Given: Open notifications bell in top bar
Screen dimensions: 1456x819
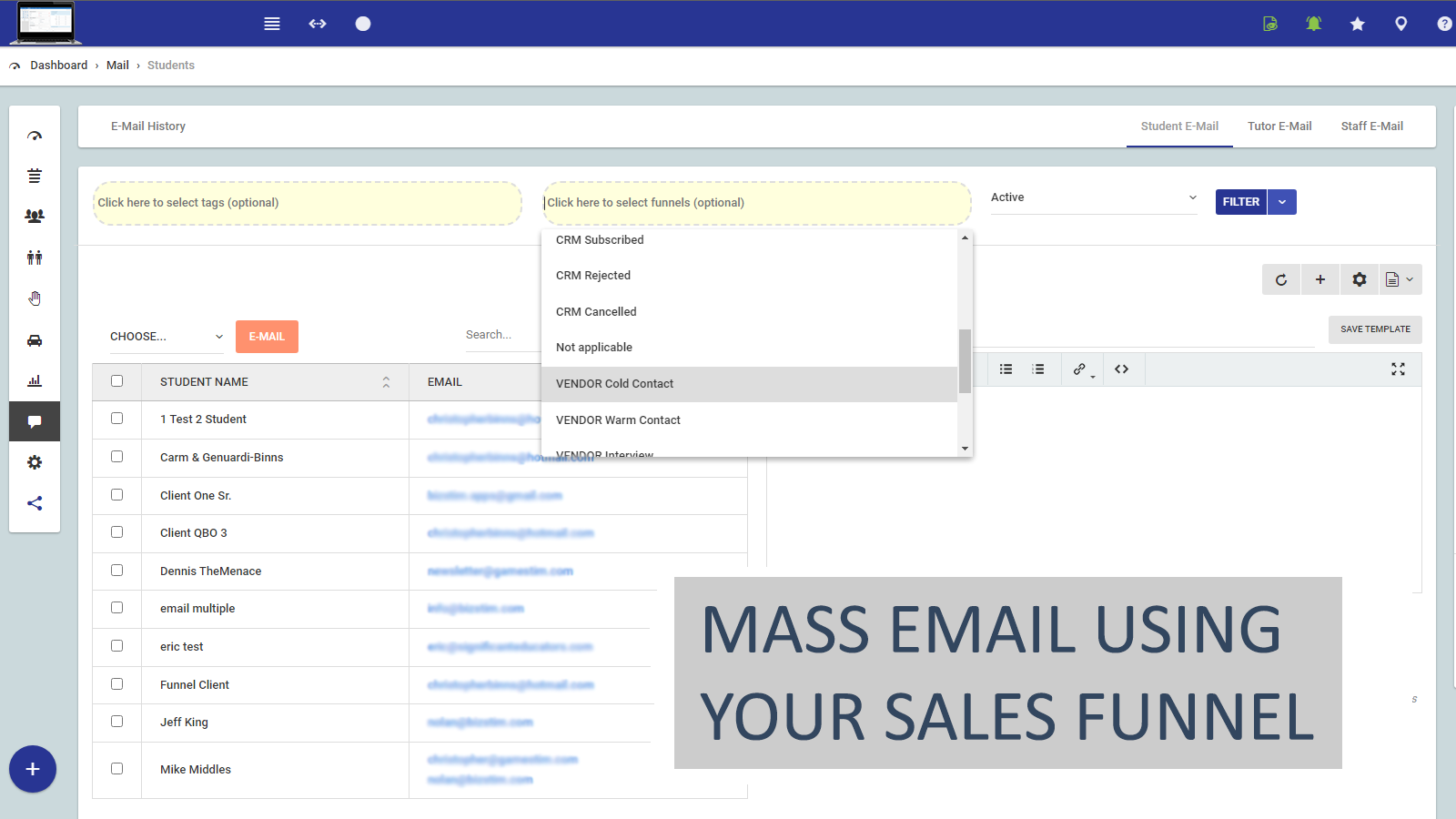Looking at the screenshot, I should (x=1313, y=24).
